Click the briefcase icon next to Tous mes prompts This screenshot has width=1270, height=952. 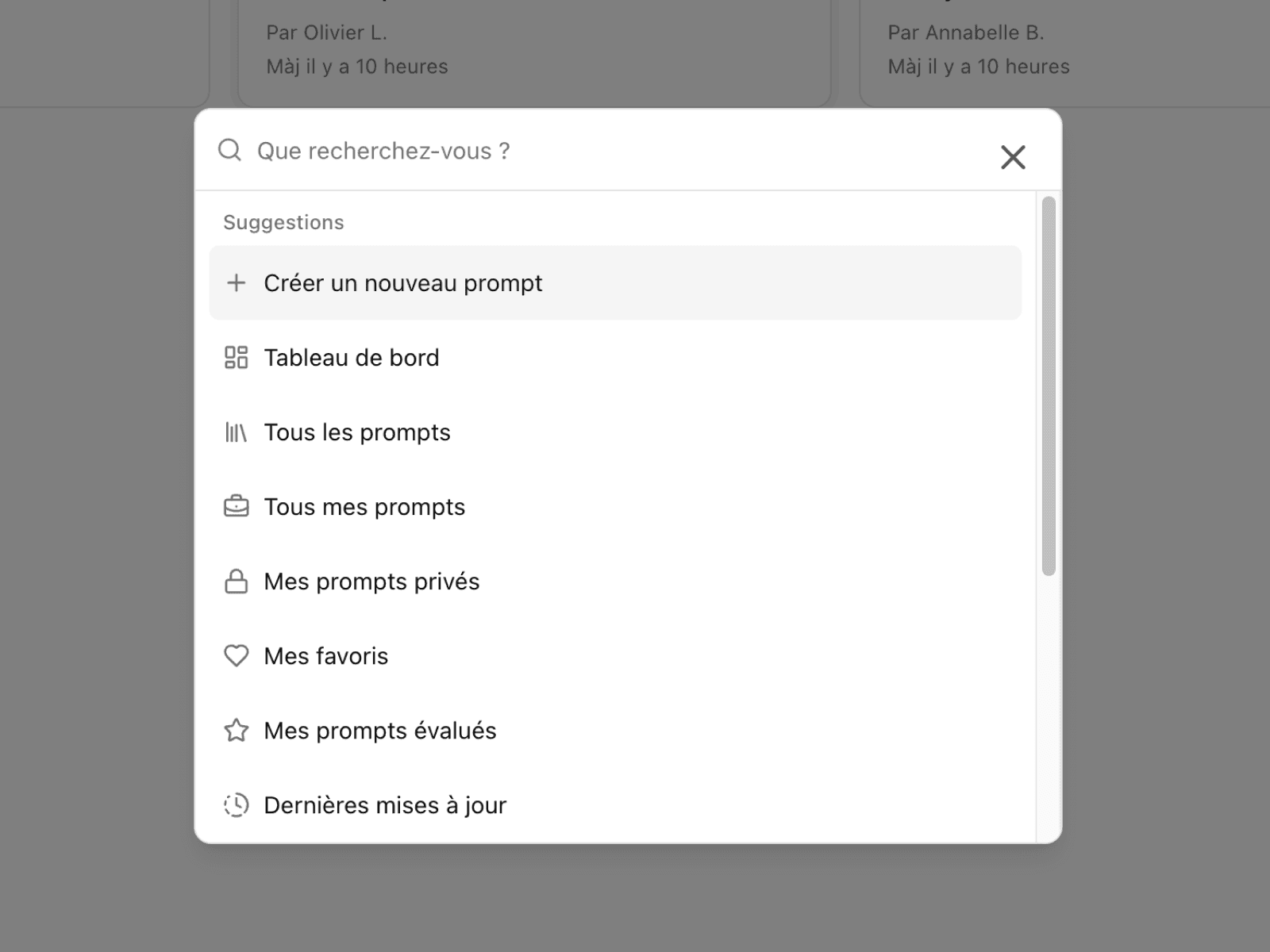[237, 506]
